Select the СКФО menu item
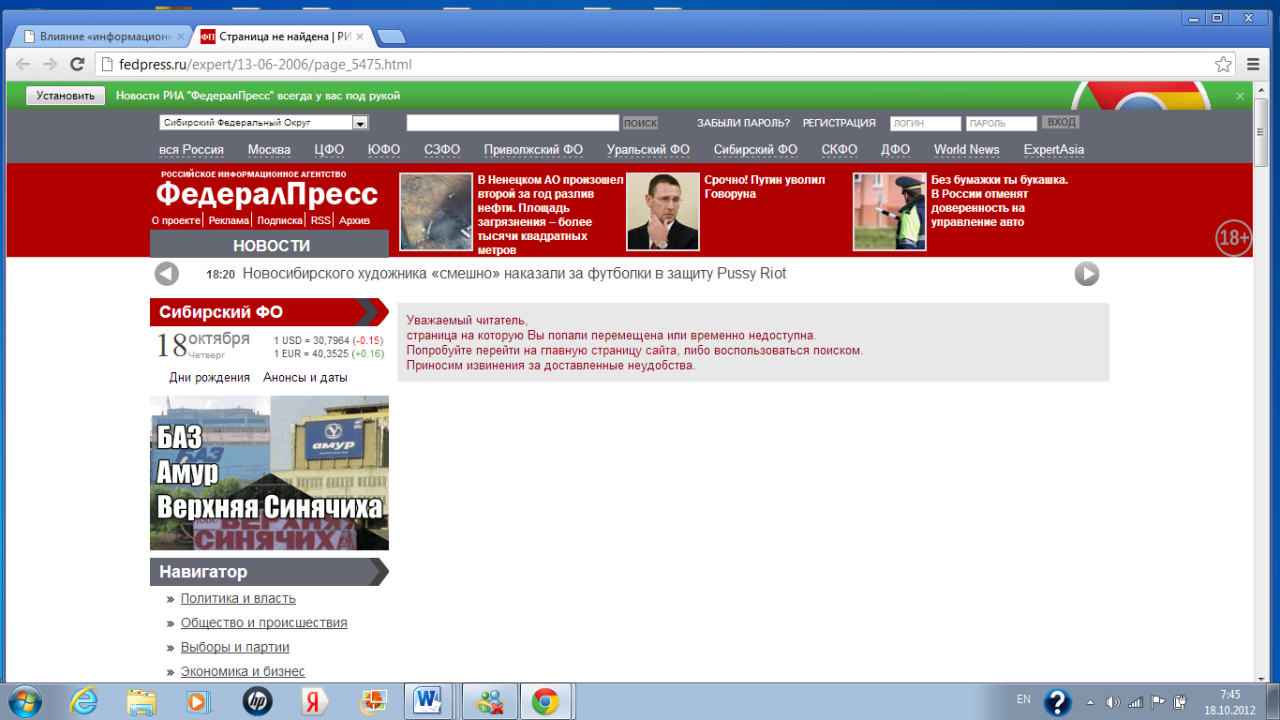 (839, 150)
